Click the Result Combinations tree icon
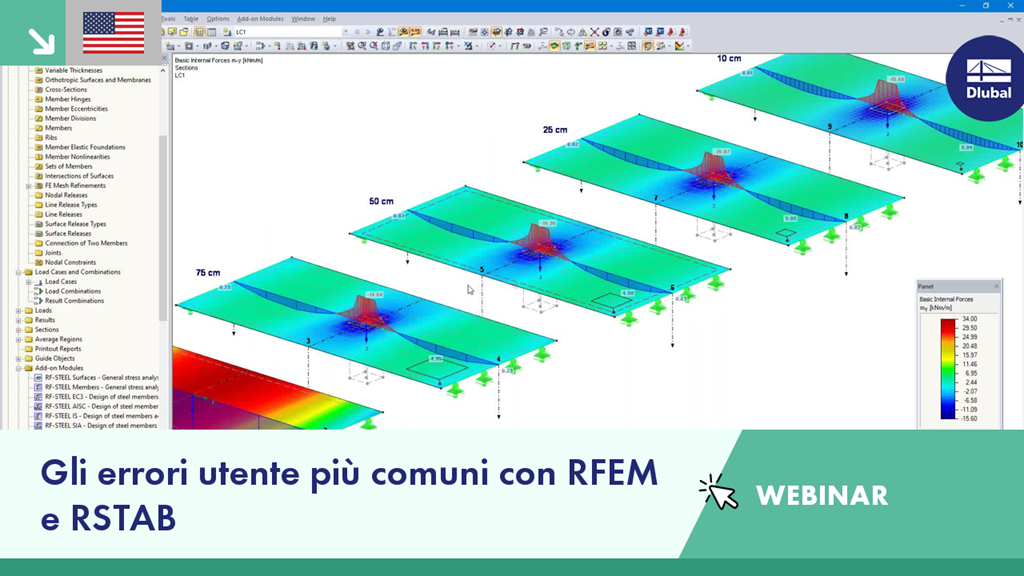Screen dimensions: 1024x576 (39, 301)
